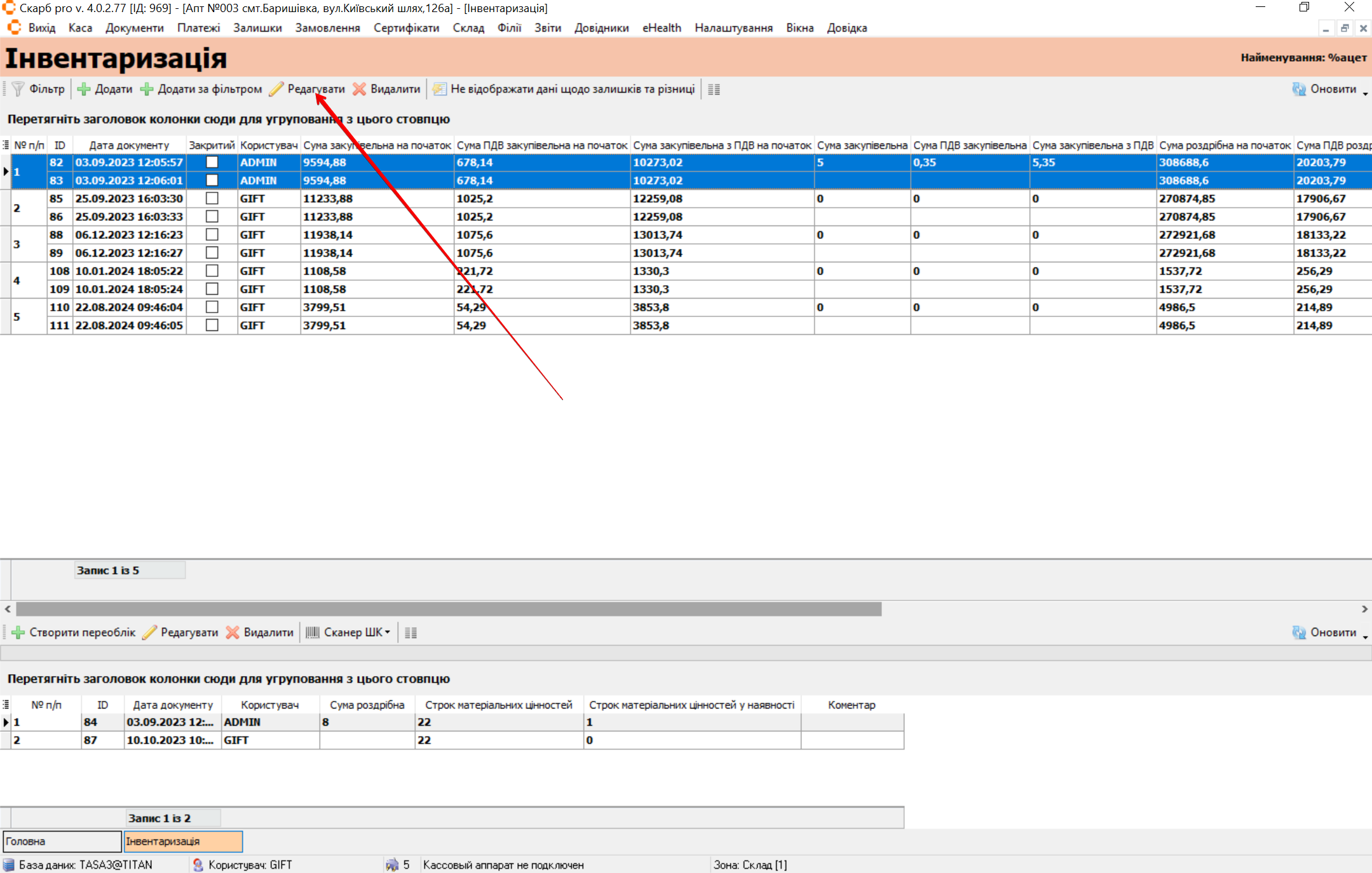The height and width of the screenshot is (873, 1372).
Task: Expand the upper Оновити toolbar overflow arrow
Action: pyautogui.click(x=1365, y=93)
